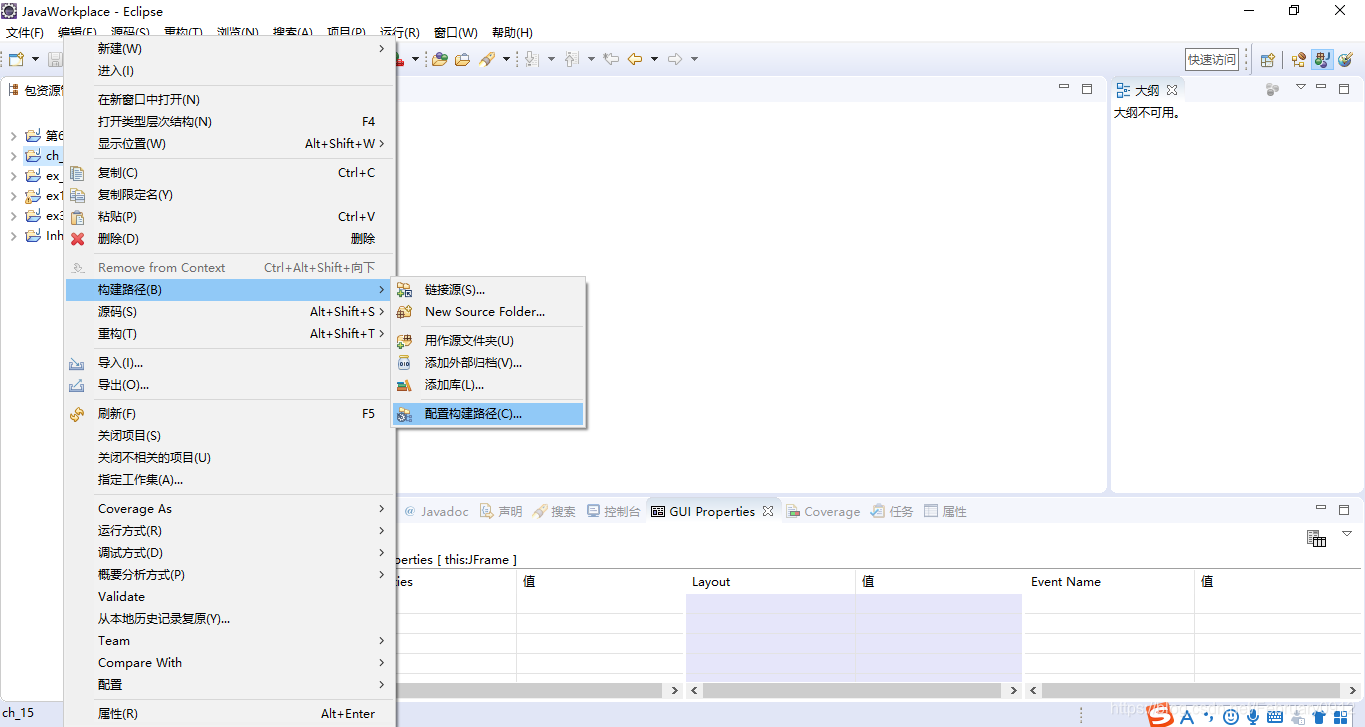1365x727 pixels.
Task: Select the ch_ project in package explorer
Action: [43, 156]
